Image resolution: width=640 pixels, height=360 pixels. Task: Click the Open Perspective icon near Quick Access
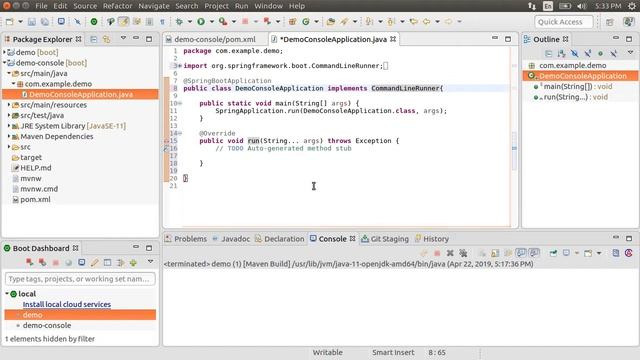click(x=610, y=22)
